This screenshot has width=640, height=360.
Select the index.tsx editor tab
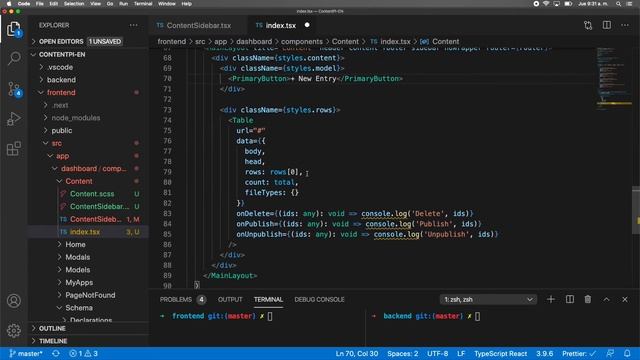[281, 25]
